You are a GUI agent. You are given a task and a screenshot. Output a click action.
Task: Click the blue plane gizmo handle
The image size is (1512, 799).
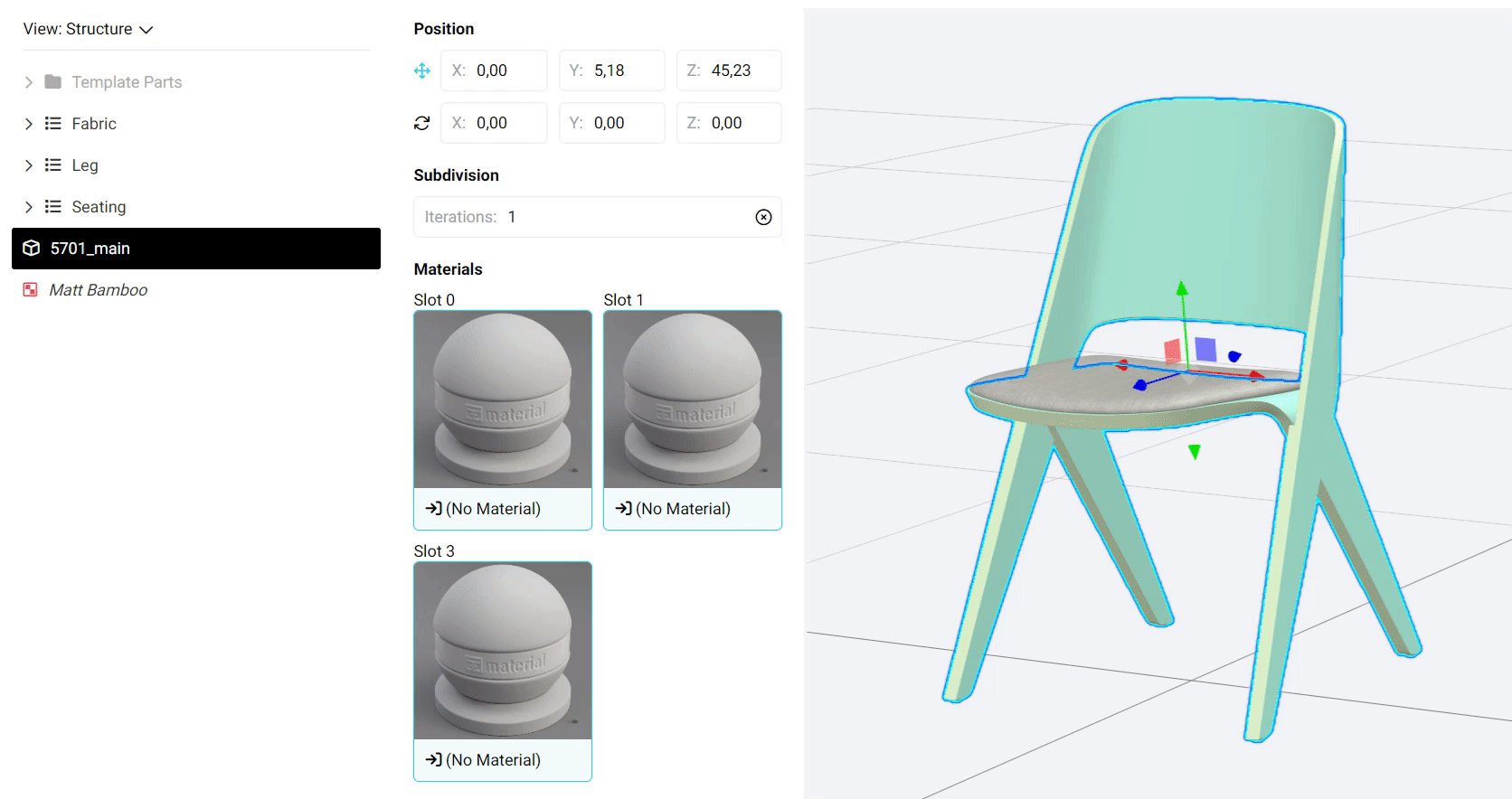[1205, 349]
